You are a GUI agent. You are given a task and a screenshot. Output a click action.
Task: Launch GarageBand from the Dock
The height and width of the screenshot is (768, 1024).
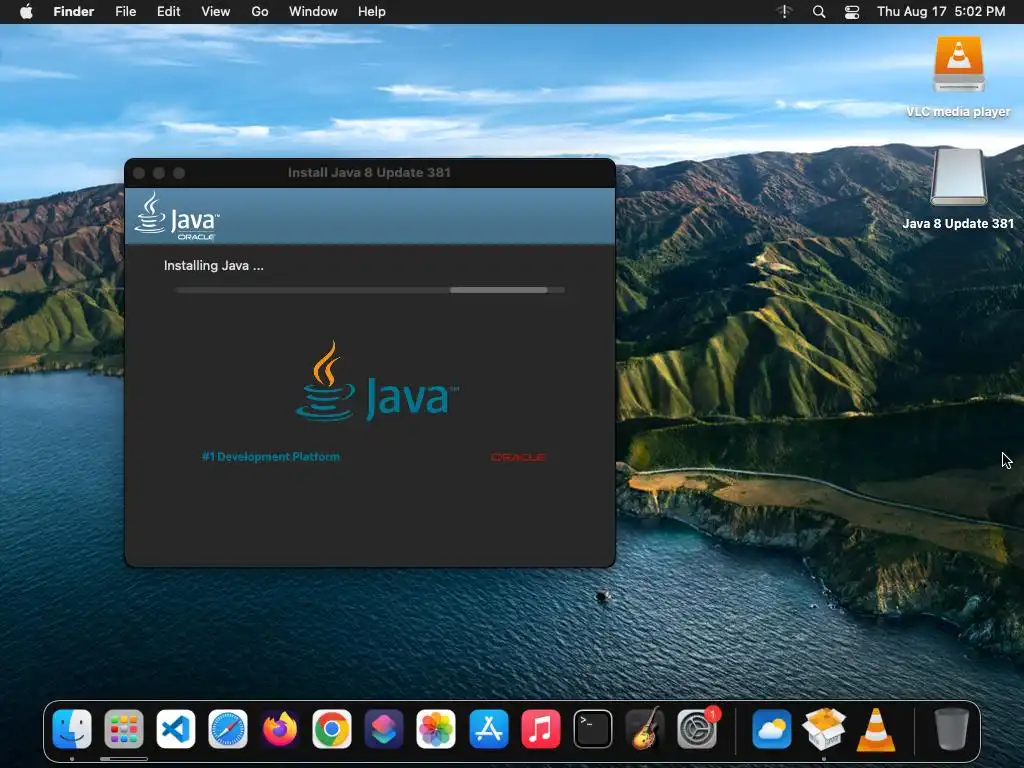click(x=645, y=729)
